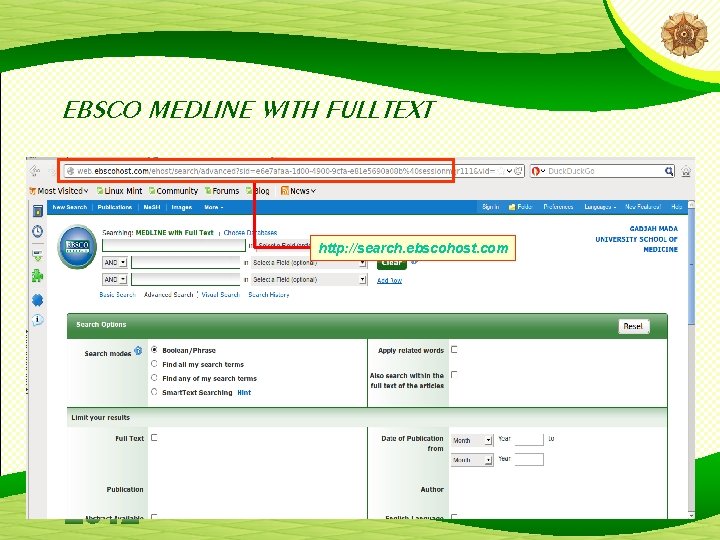Open the address bar history dropdown arrow

509,171
